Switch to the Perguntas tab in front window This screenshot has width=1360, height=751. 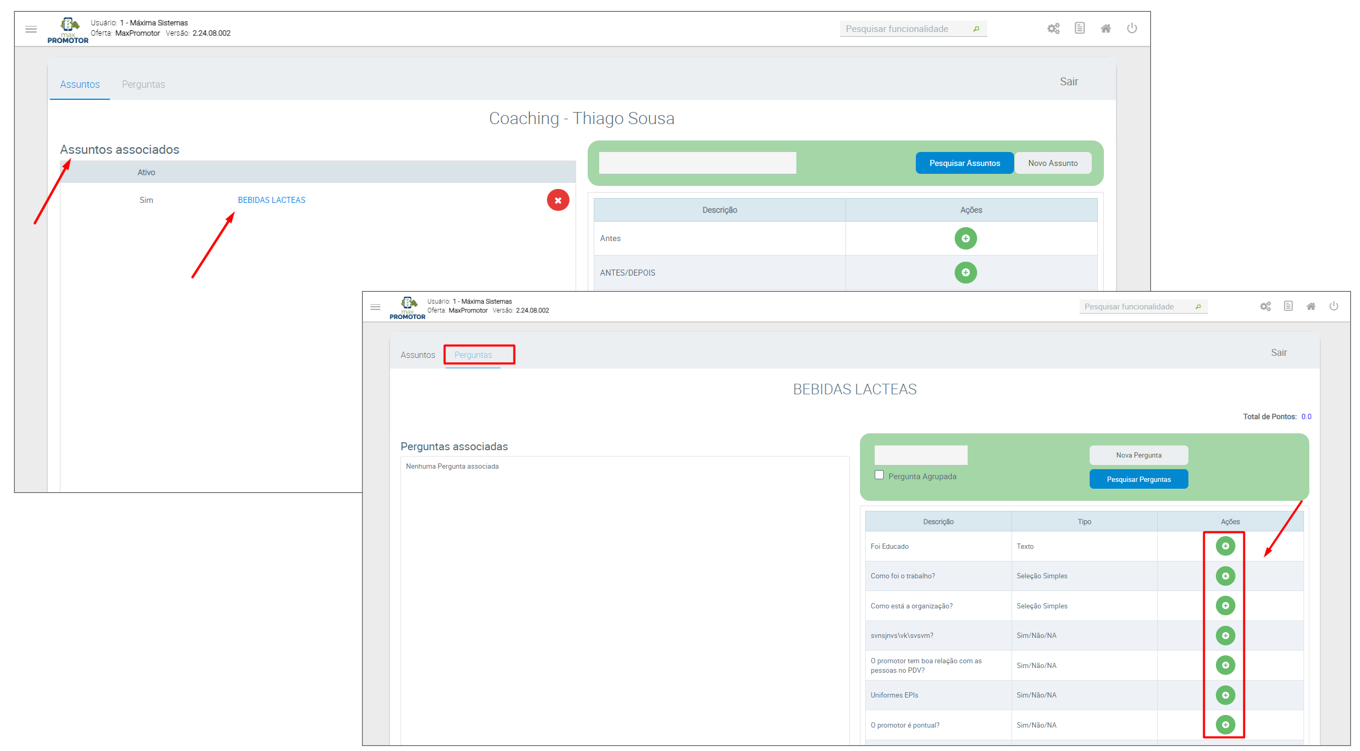(x=473, y=355)
